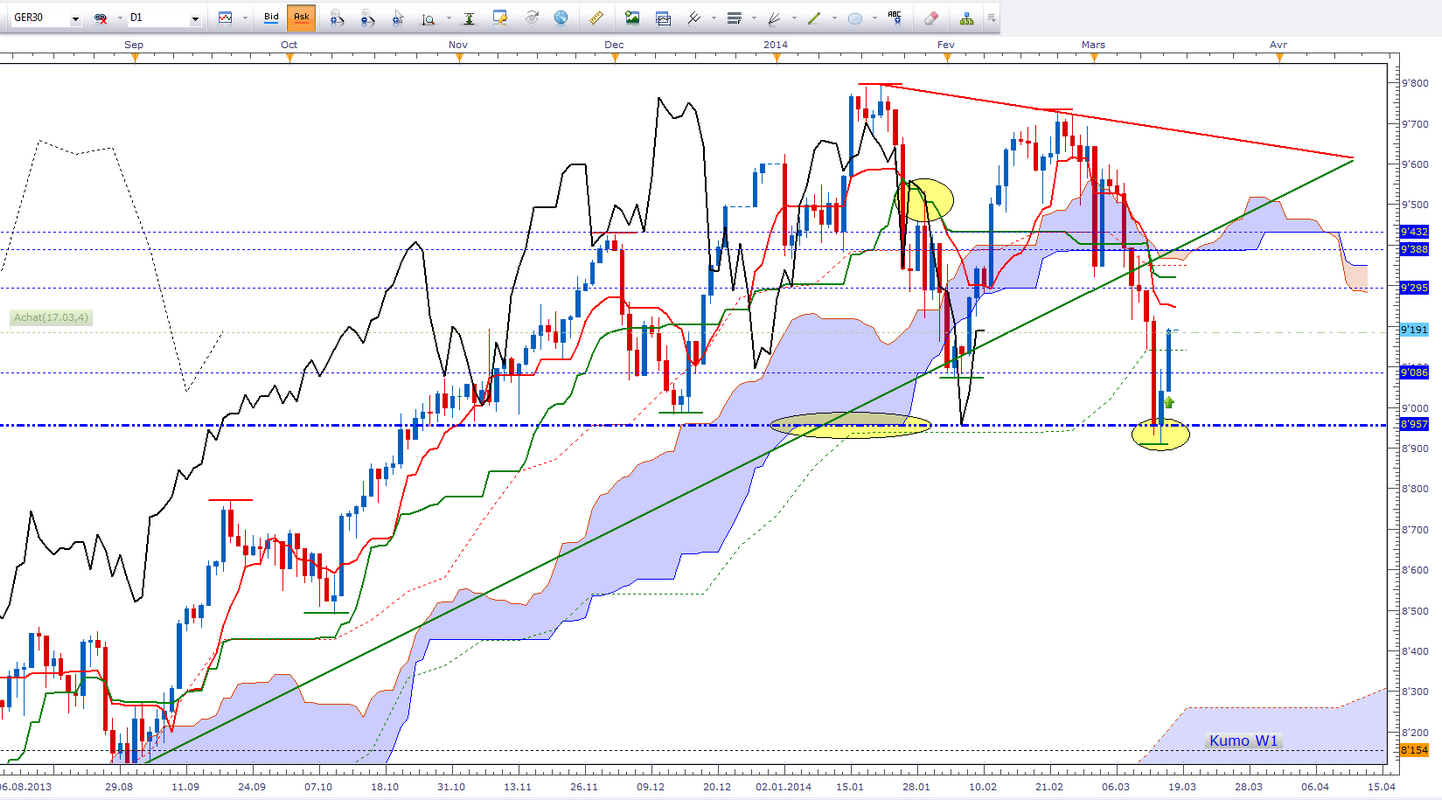Click the Kumo W1 label

pos(1243,740)
